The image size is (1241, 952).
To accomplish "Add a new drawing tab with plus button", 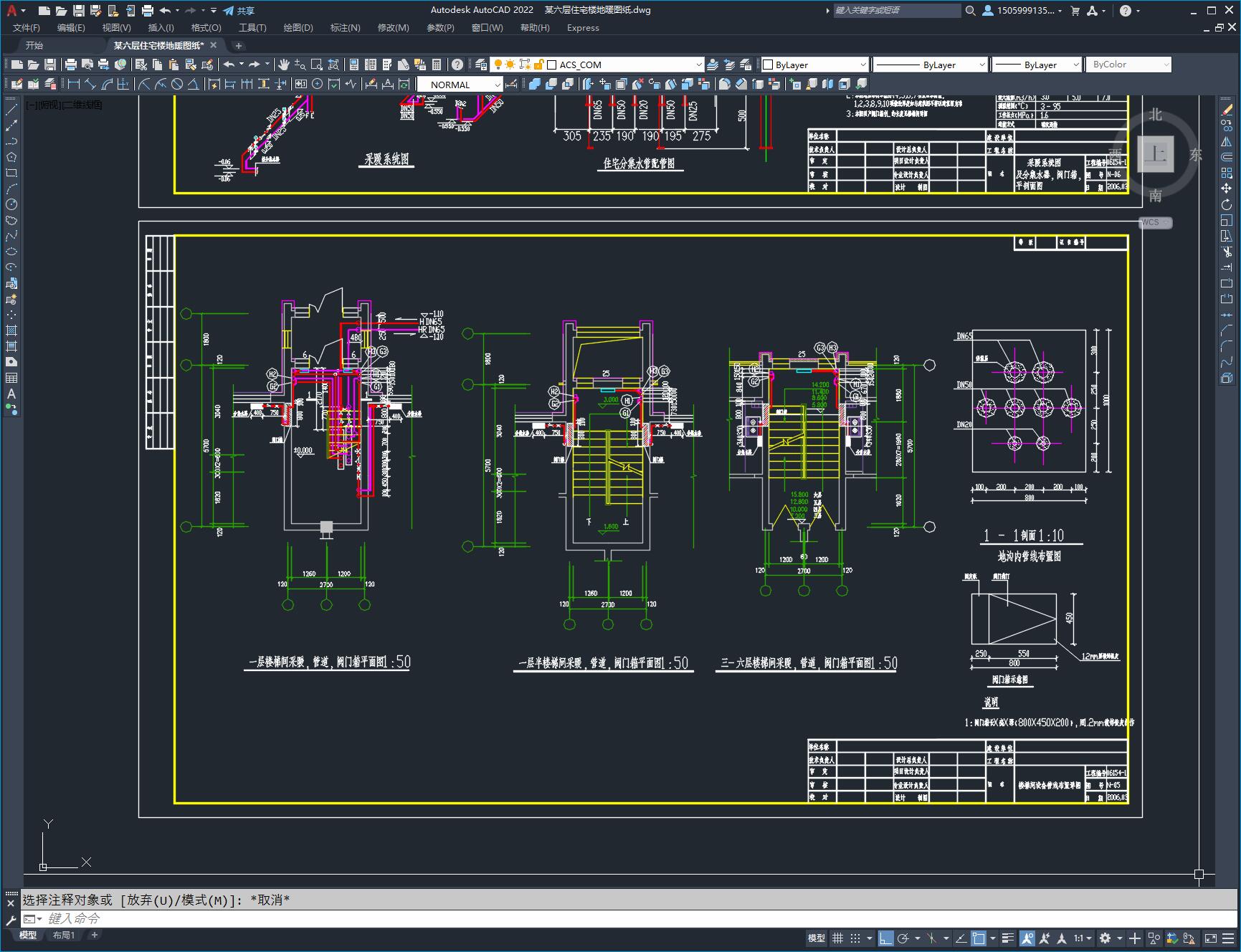I will [239, 45].
